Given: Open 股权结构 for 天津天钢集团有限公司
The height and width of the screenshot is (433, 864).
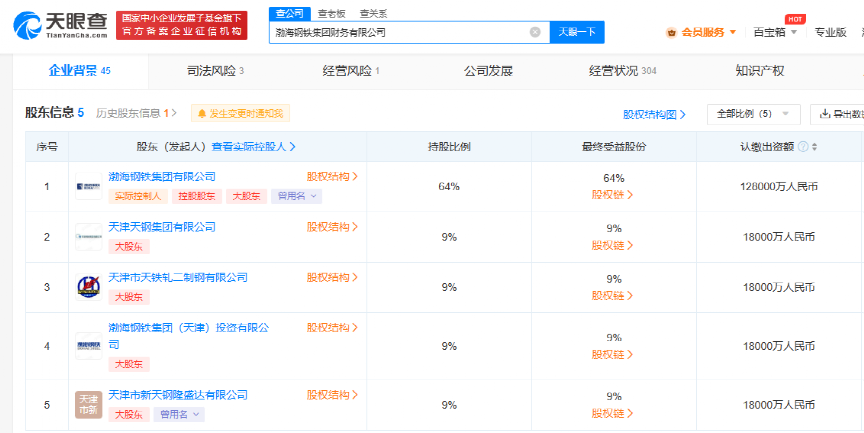Looking at the screenshot, I should coord(332,227).
